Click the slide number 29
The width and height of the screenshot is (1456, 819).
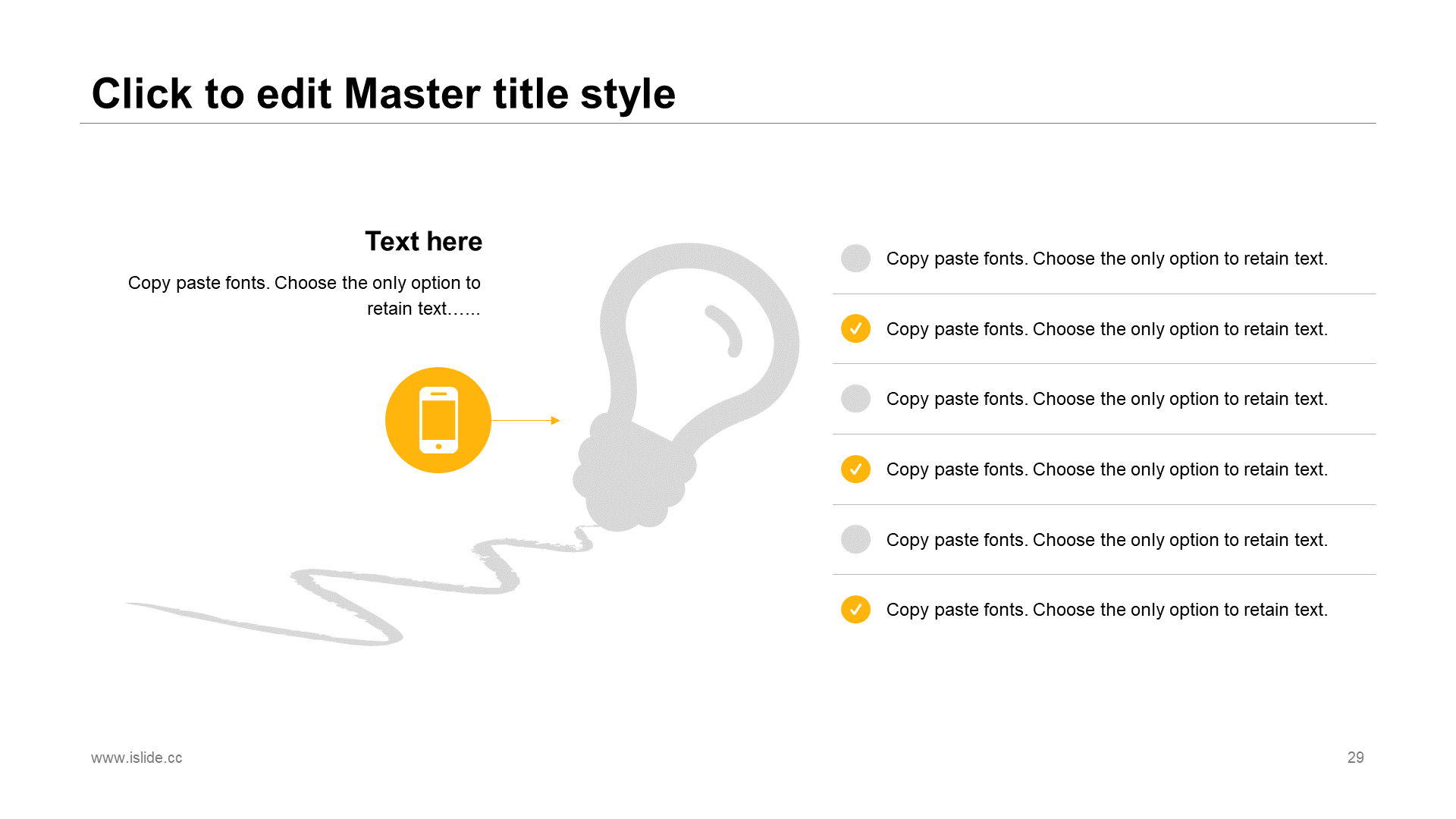[x=1355, y=758]
